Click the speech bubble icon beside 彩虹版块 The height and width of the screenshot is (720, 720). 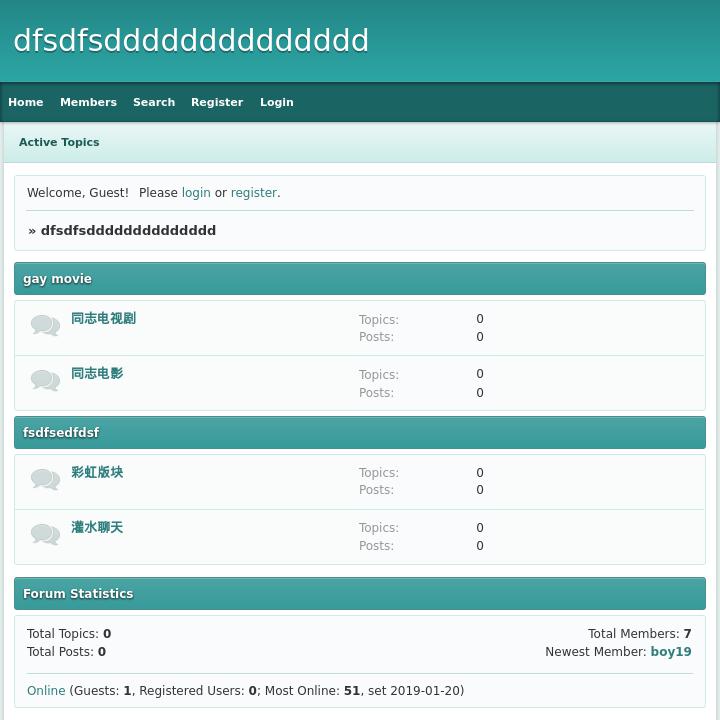(45, 479)
